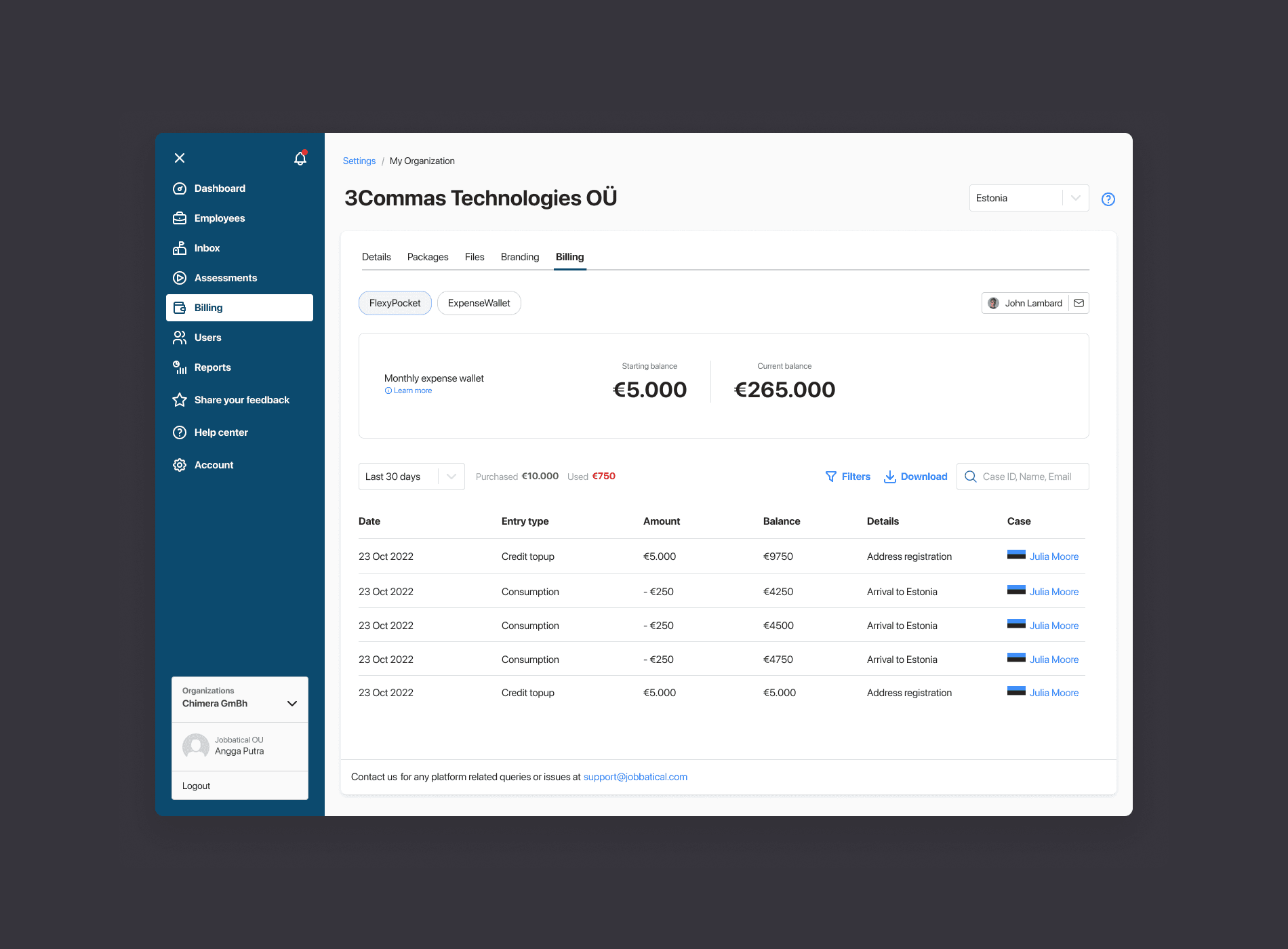This screenshot has height=949, width=1288.
Task: Switch to the Details tab
Action: click(376, 257)
